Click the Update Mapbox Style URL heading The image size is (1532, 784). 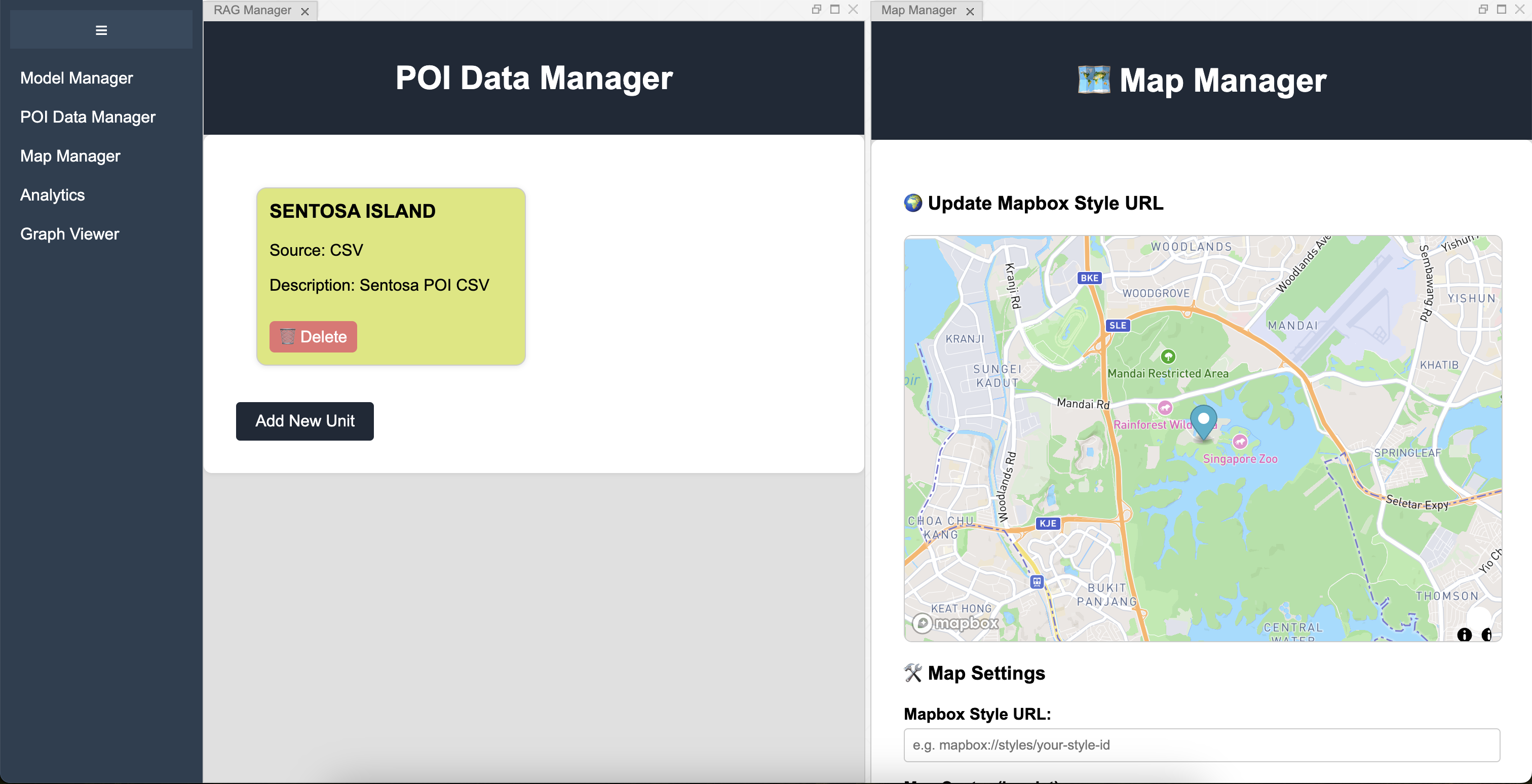[1045, 203]
